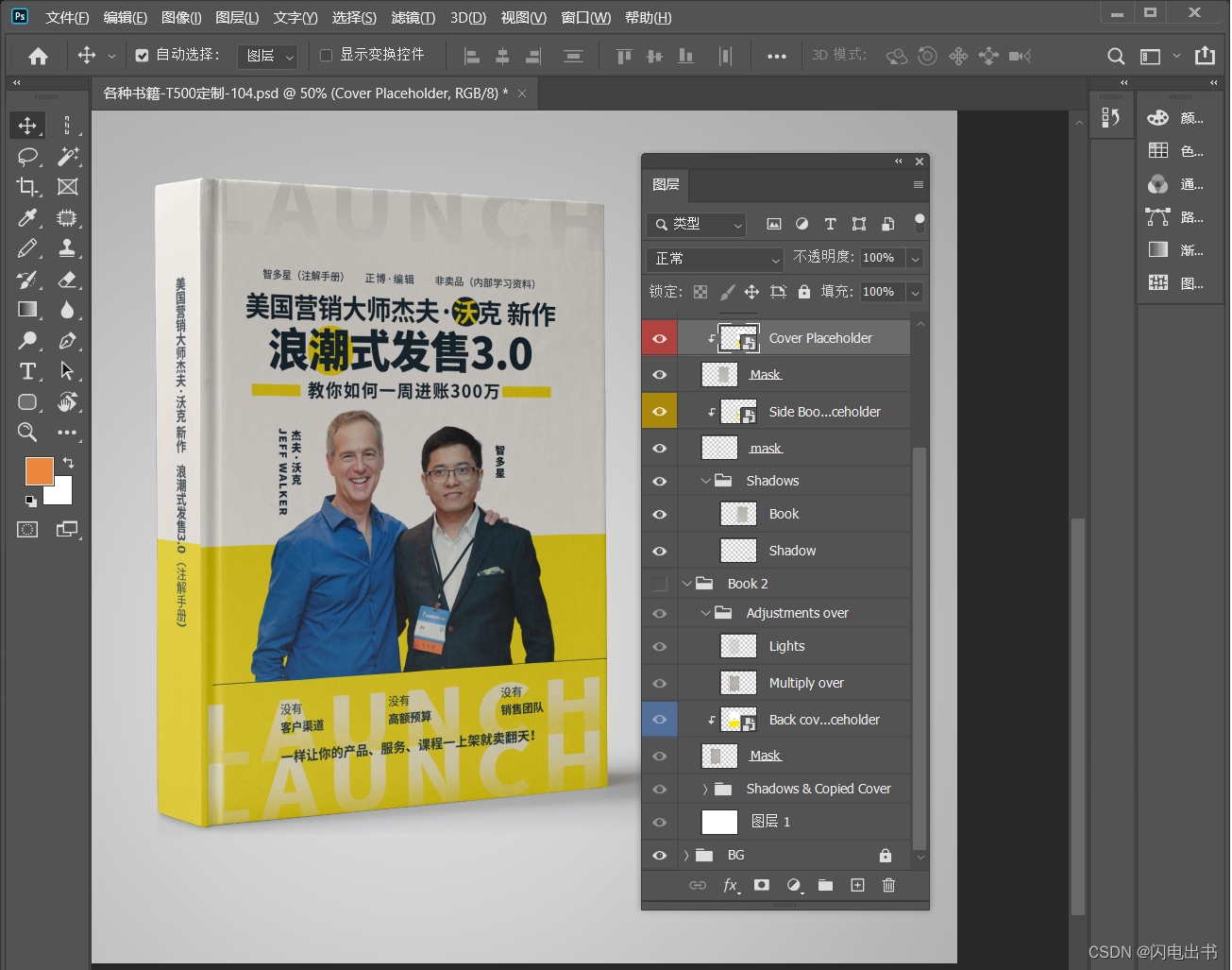Toggle visibility of the Lights layer
This screenshot has height=970, width=1232.
pyautogui.click(x=660, y=646)
